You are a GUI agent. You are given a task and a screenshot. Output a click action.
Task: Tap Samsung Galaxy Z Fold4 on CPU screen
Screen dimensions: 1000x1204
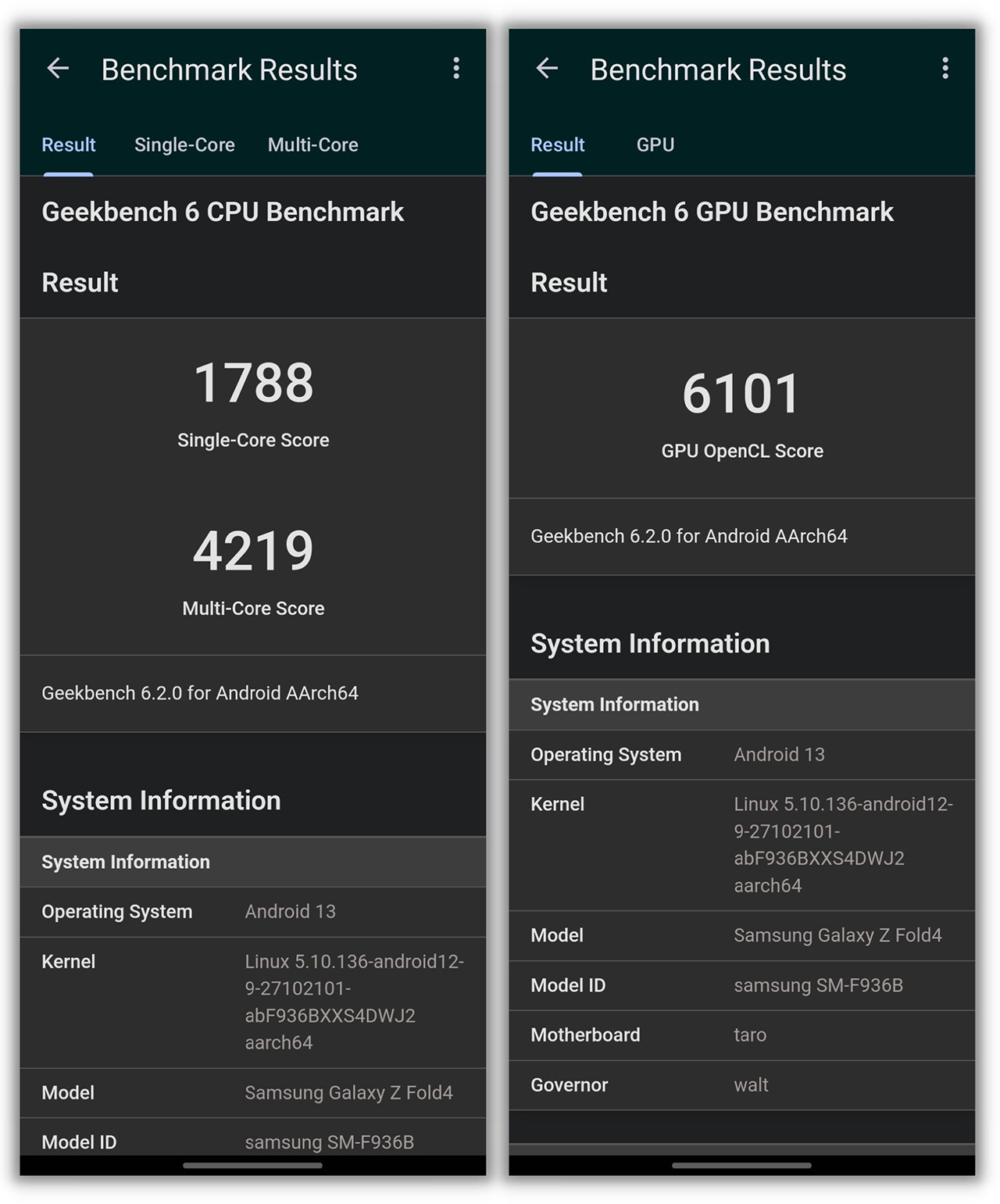coord(348,1092)
